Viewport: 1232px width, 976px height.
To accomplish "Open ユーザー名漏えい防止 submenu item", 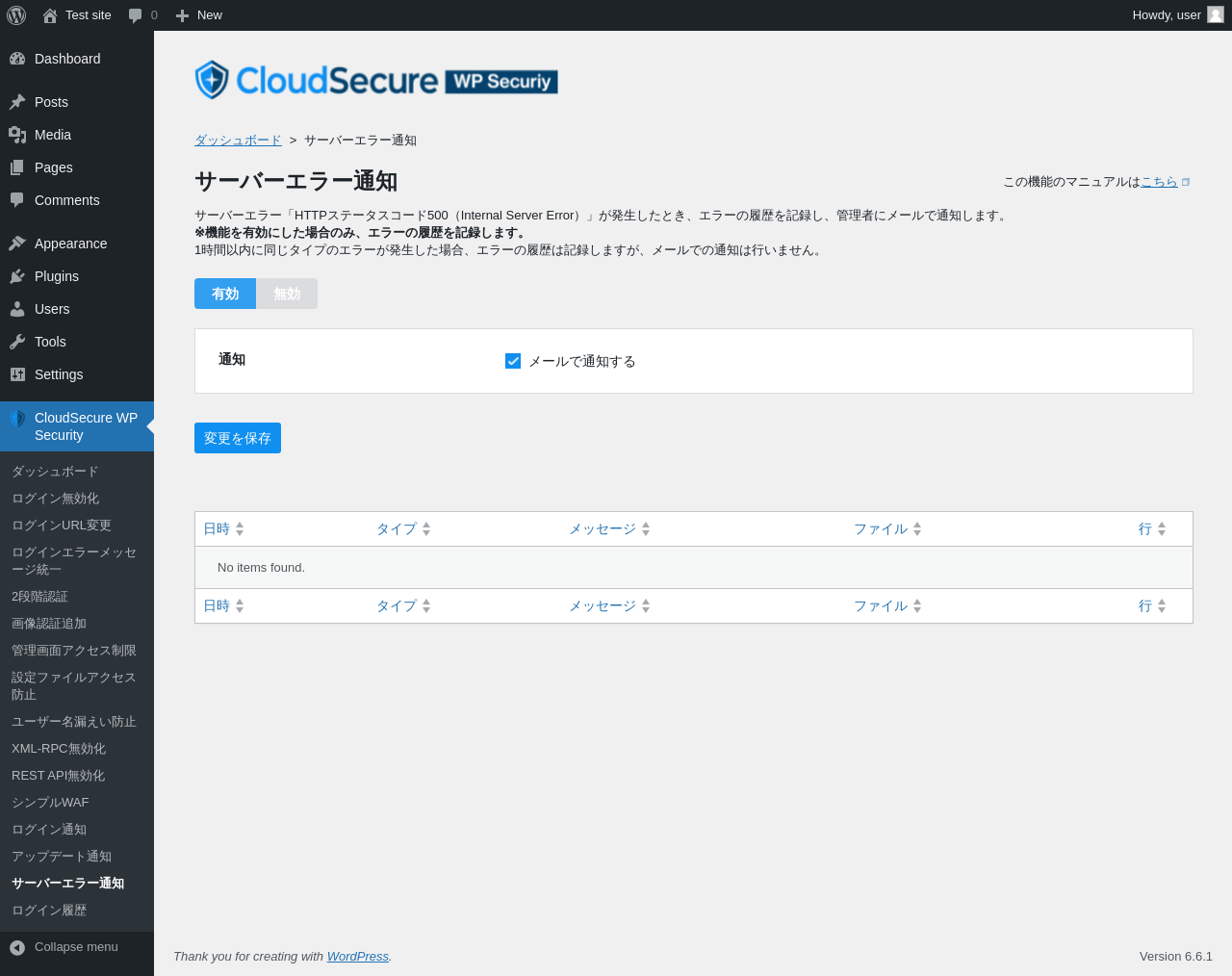I will (x=77, y=722).
